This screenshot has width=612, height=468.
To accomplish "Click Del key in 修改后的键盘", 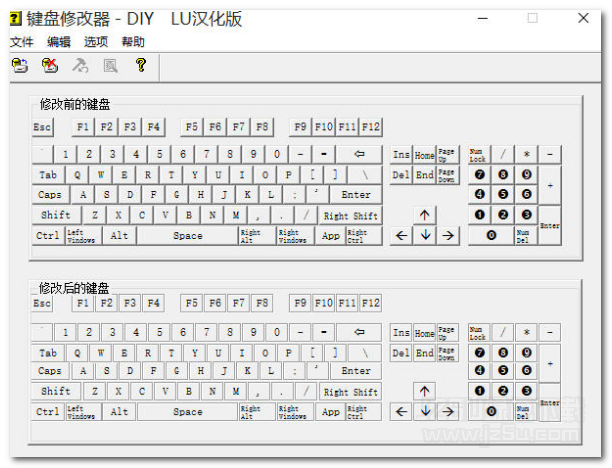I will pyautogui.click(x=401, y=353).
